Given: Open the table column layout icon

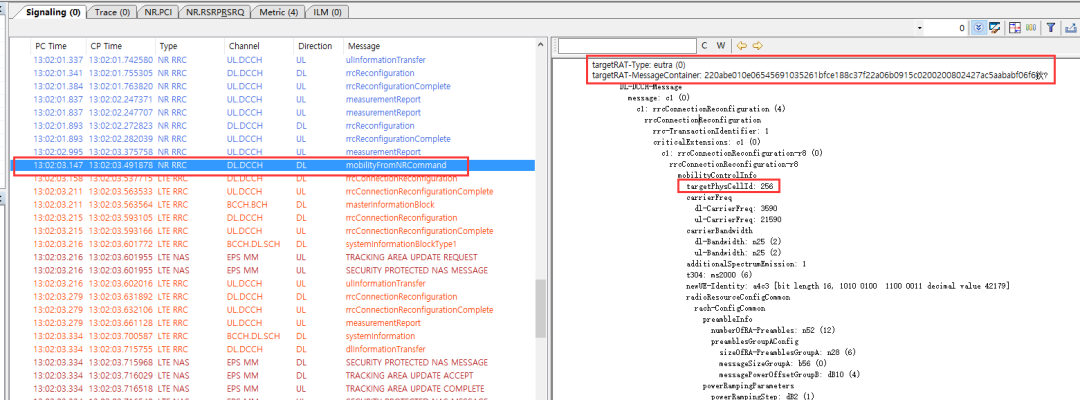Looking at the screenshot, I should point(1015,28).
